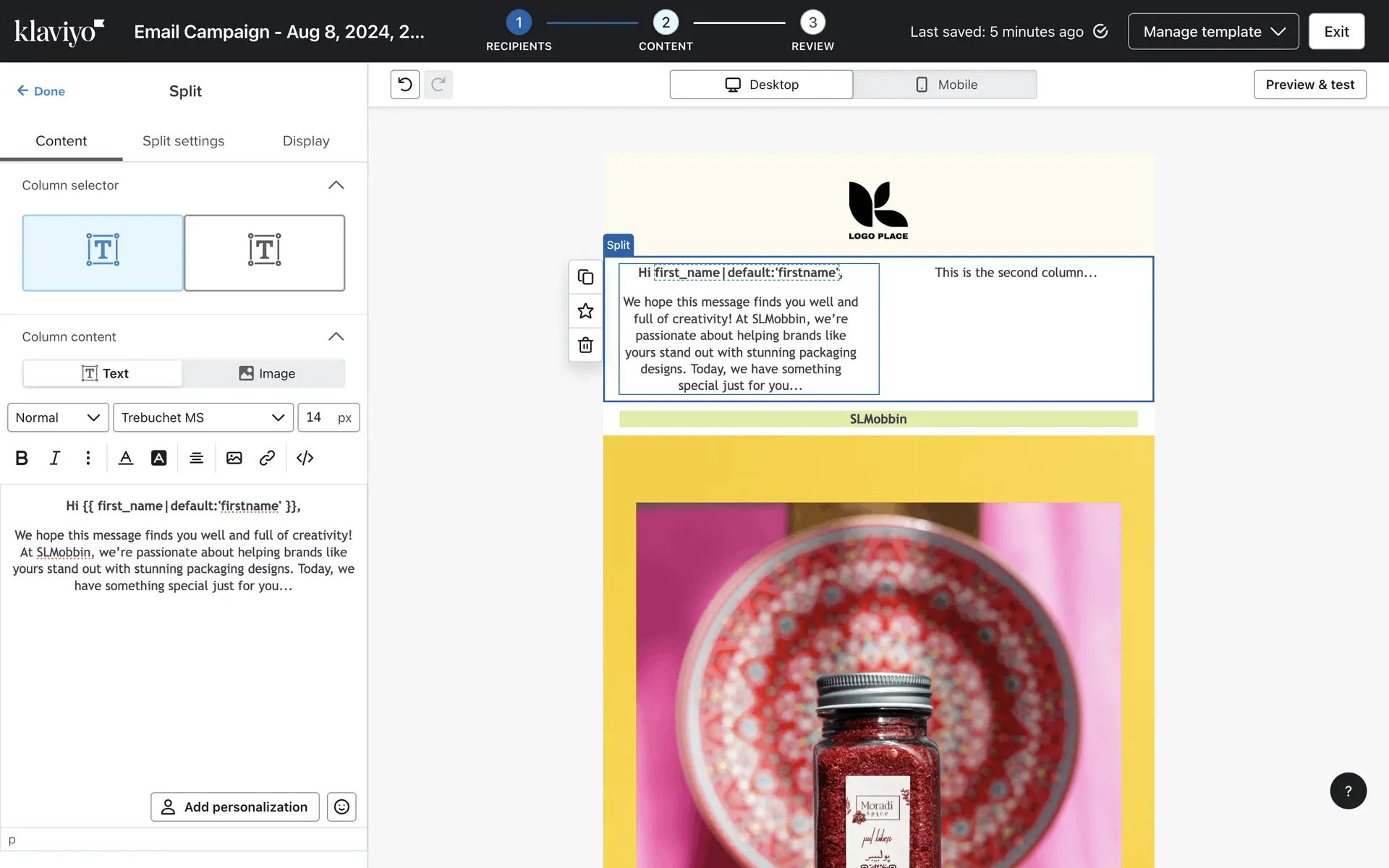The width and height of the screenshot is (1389, 868).
Task: Insert an image into the text block
Action: coord(234,458)
